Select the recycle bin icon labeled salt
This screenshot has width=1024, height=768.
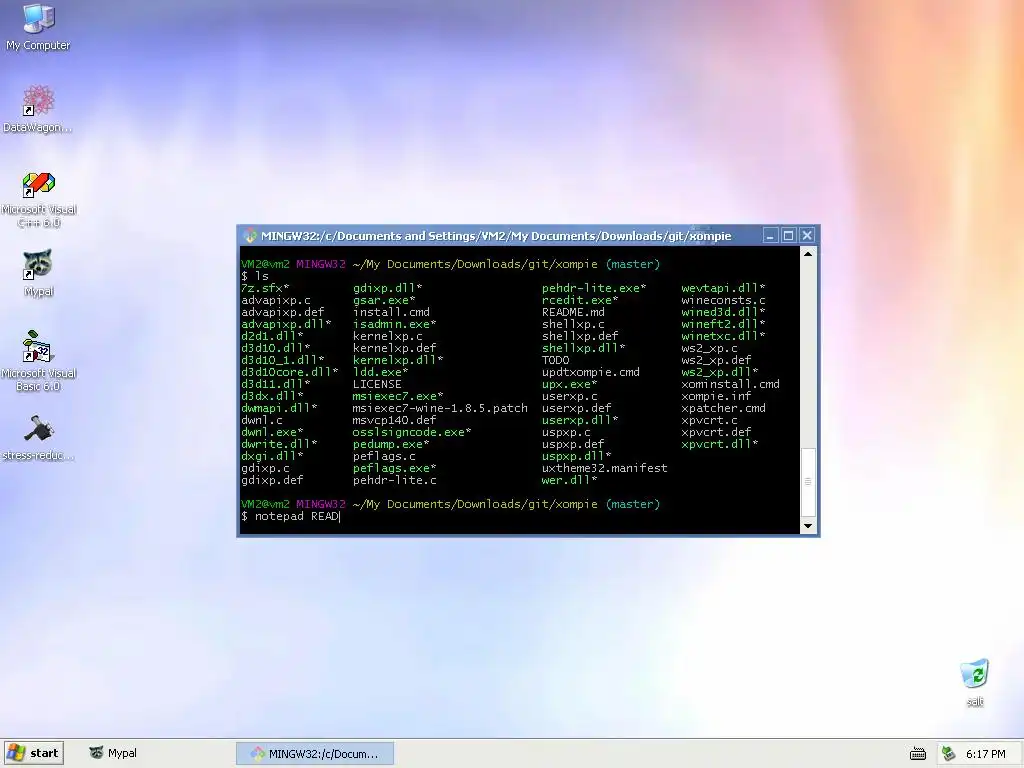pyautogui.click(x=974, y=682)
